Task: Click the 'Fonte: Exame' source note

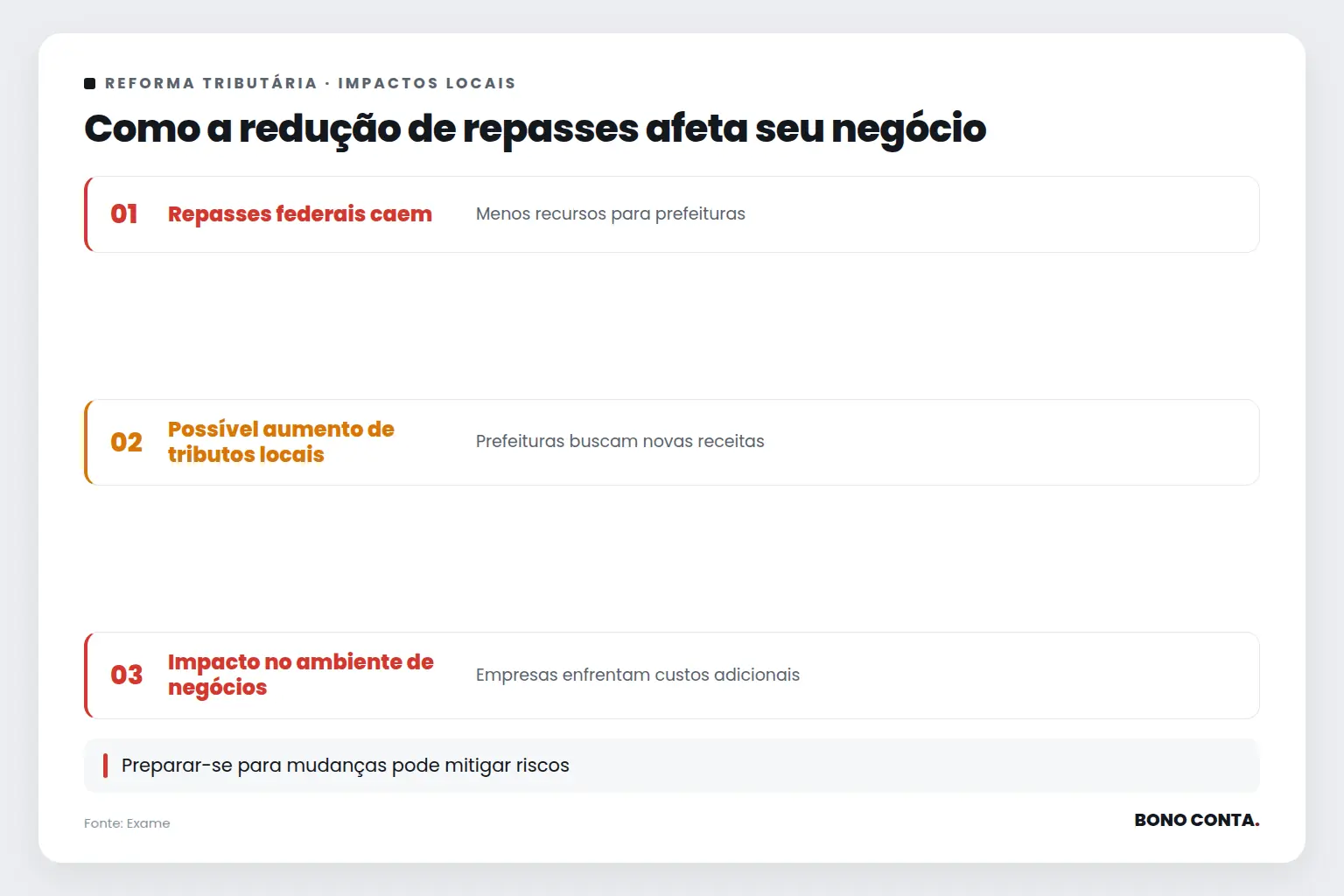Action: coord(127,823)
